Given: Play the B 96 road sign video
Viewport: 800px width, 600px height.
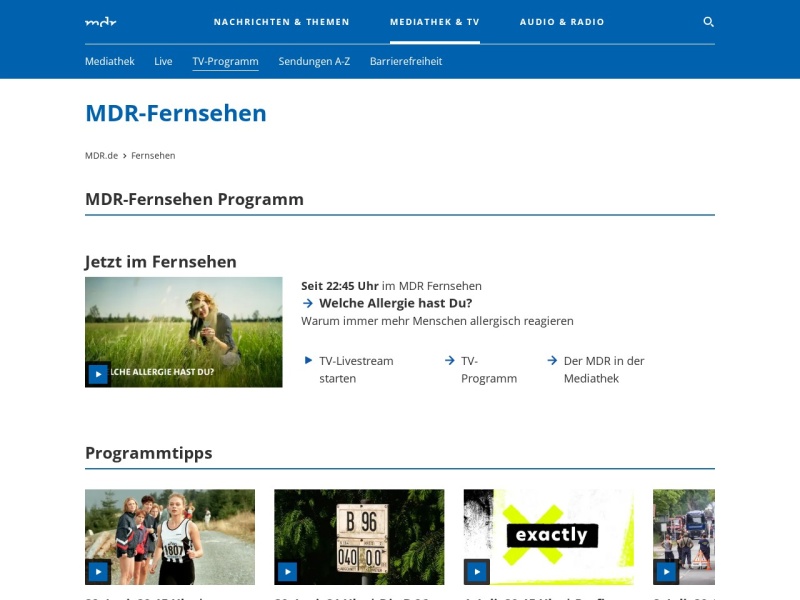Looking at the screenshot, I should 287,571.
